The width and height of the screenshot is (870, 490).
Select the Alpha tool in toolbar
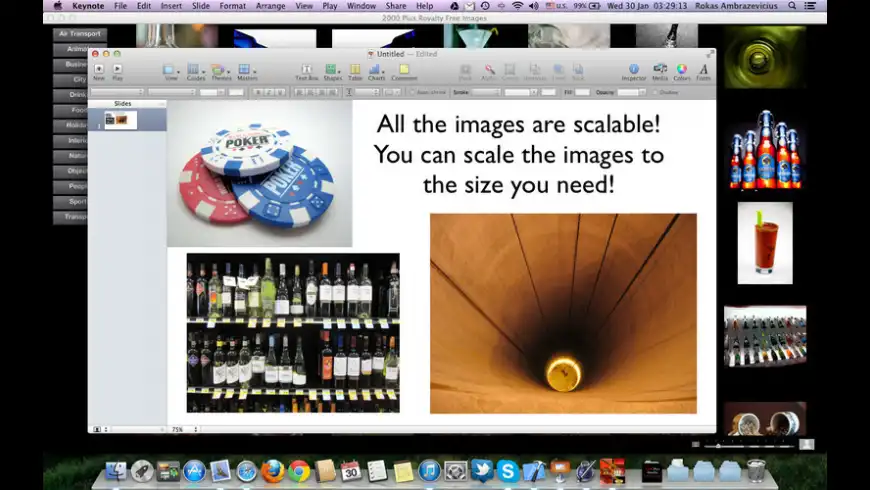click(489, 72)
